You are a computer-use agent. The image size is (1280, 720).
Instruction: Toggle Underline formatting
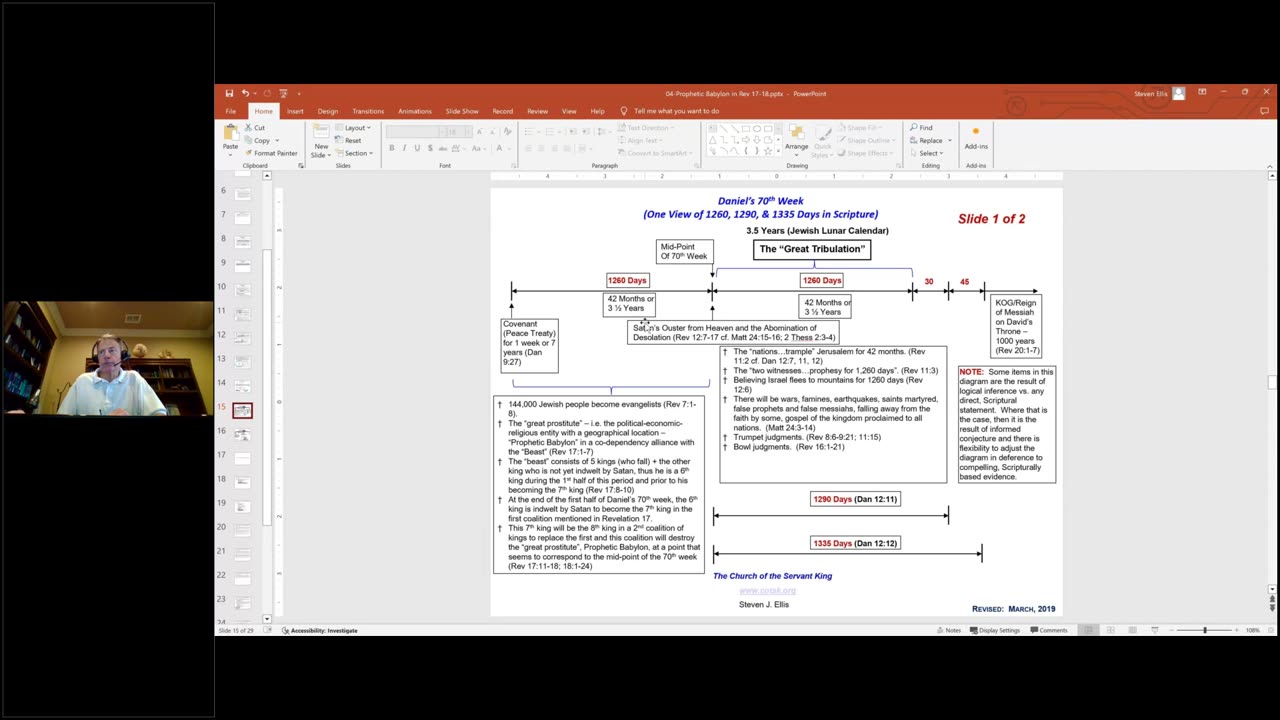point(417,148)
